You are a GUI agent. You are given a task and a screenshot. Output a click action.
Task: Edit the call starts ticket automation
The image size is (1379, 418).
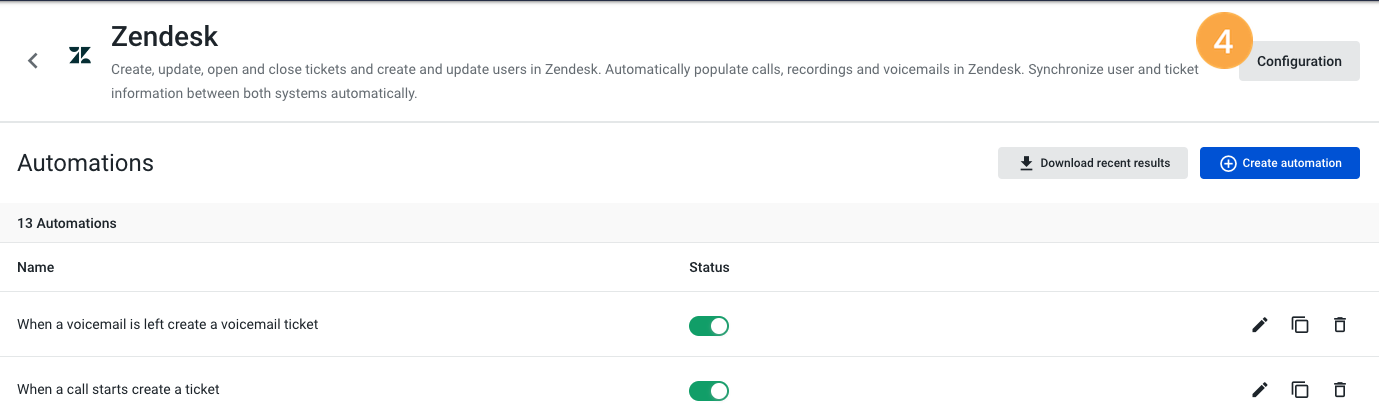(x=1260, y=389)
